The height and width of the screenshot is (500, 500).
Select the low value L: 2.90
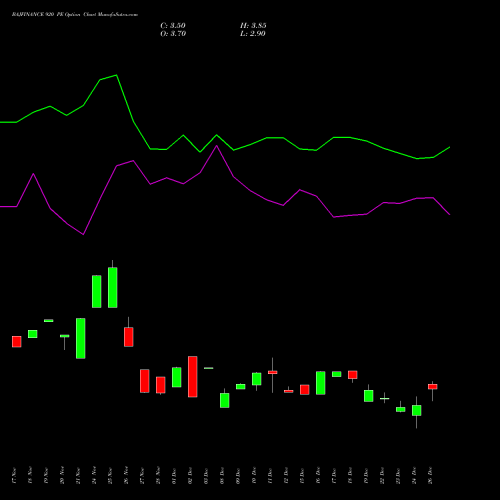click(253, 34)
